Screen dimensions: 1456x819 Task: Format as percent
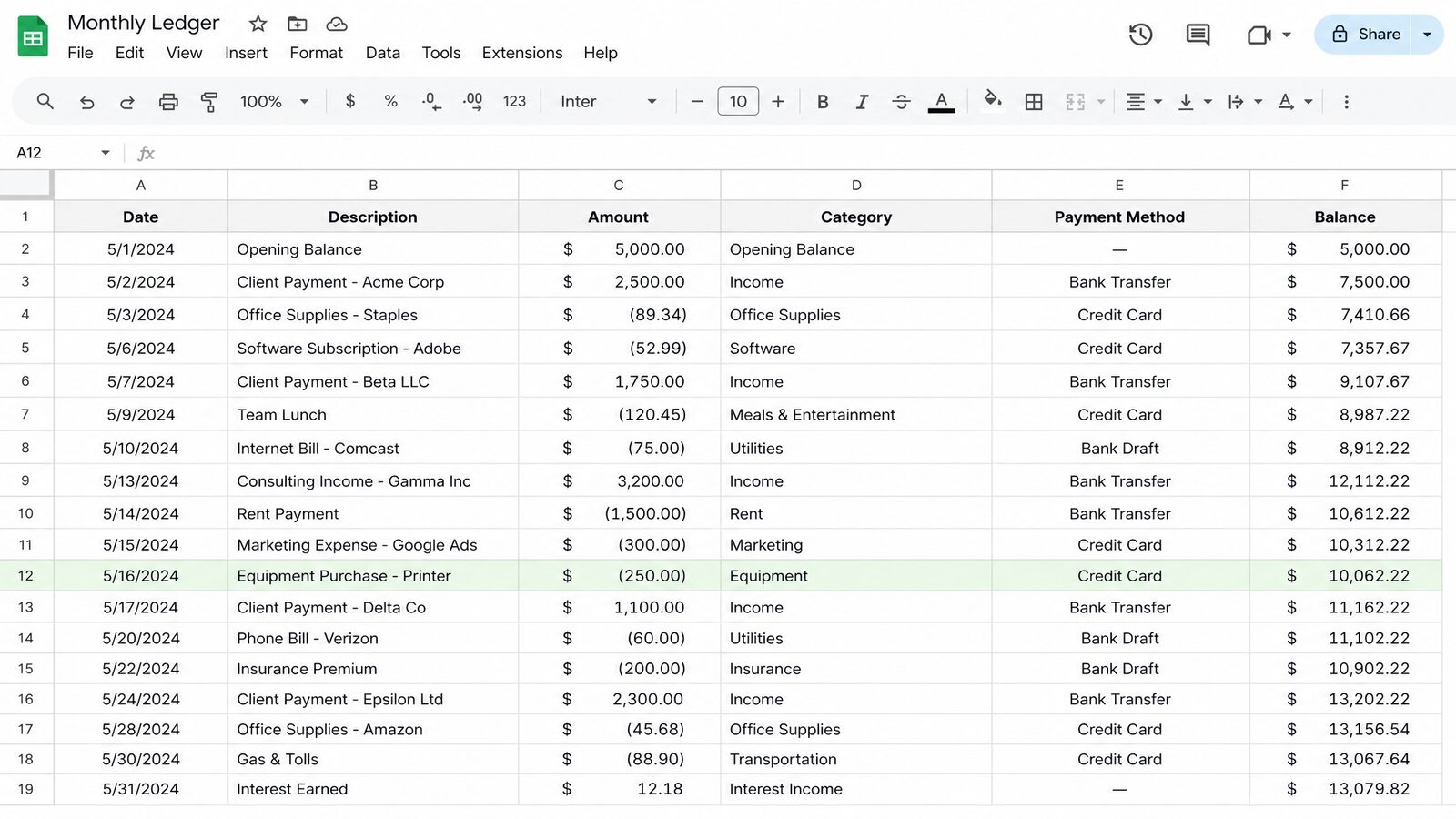(x=391, y=101)
